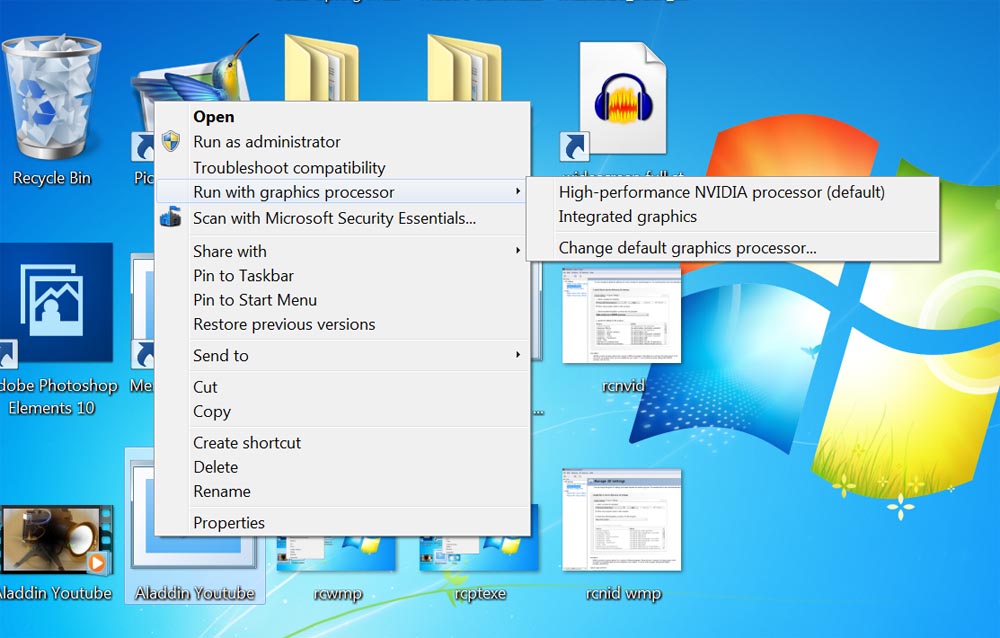Open Change default graphics processor
Image resolution: width=1000 pixels, height=638 pixels.
point(733,248)
